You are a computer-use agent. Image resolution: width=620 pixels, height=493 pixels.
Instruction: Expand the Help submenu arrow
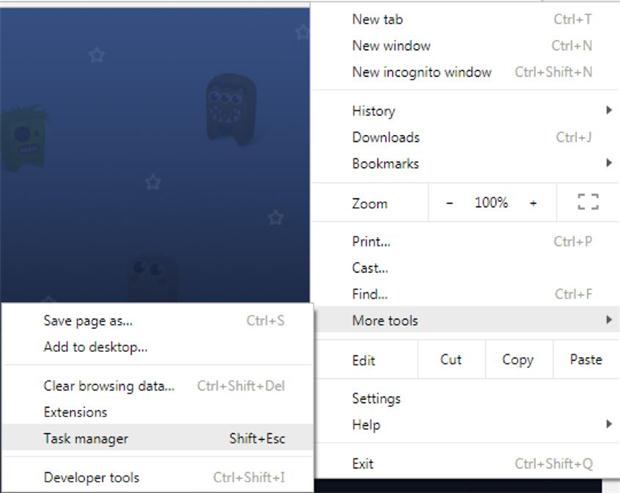pos(609,424)
